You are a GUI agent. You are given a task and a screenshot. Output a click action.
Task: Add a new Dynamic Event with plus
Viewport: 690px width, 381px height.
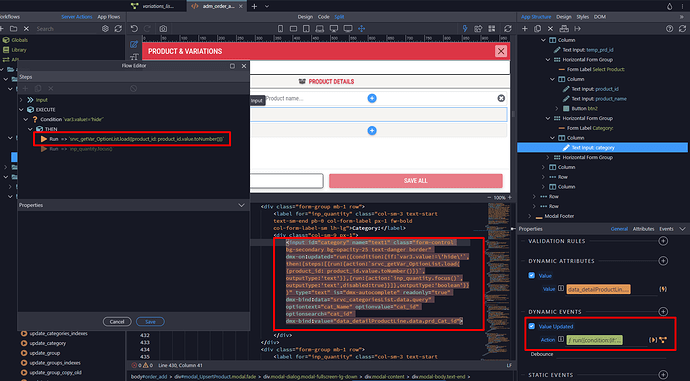(663, 311)
